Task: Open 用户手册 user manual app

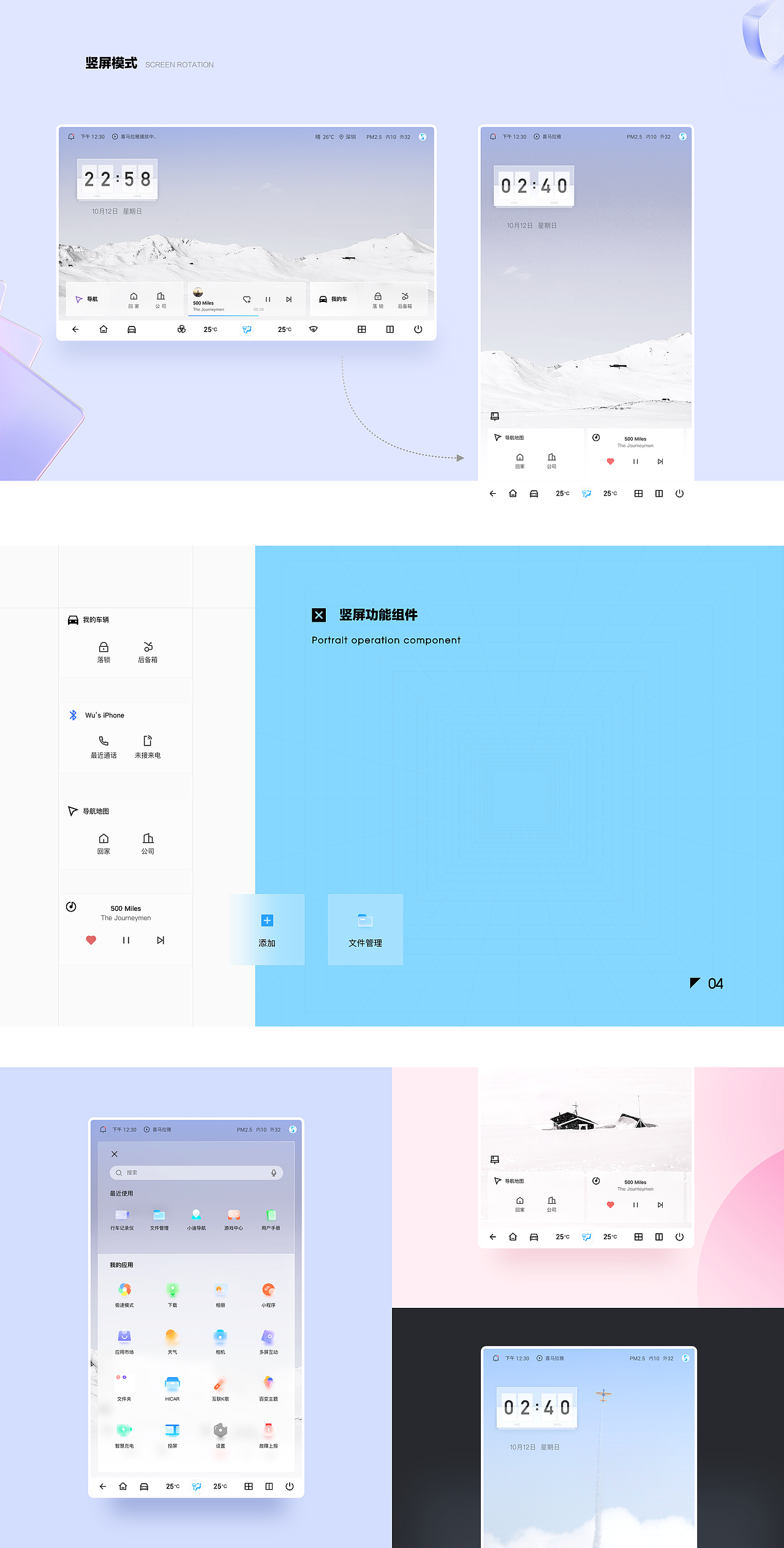Action: tap(271, 1220)
